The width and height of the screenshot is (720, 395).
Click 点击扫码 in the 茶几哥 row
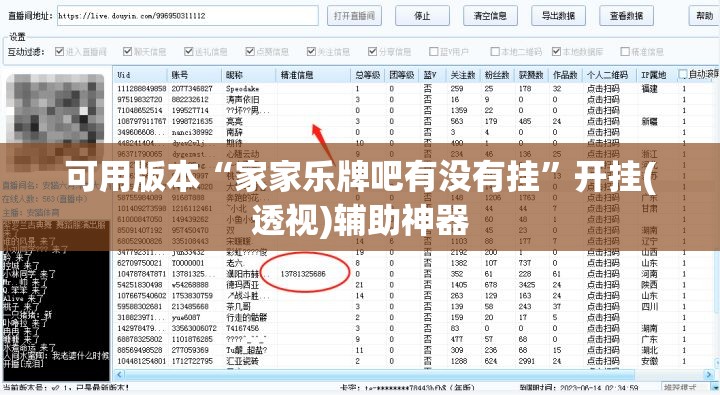point(603,307)
